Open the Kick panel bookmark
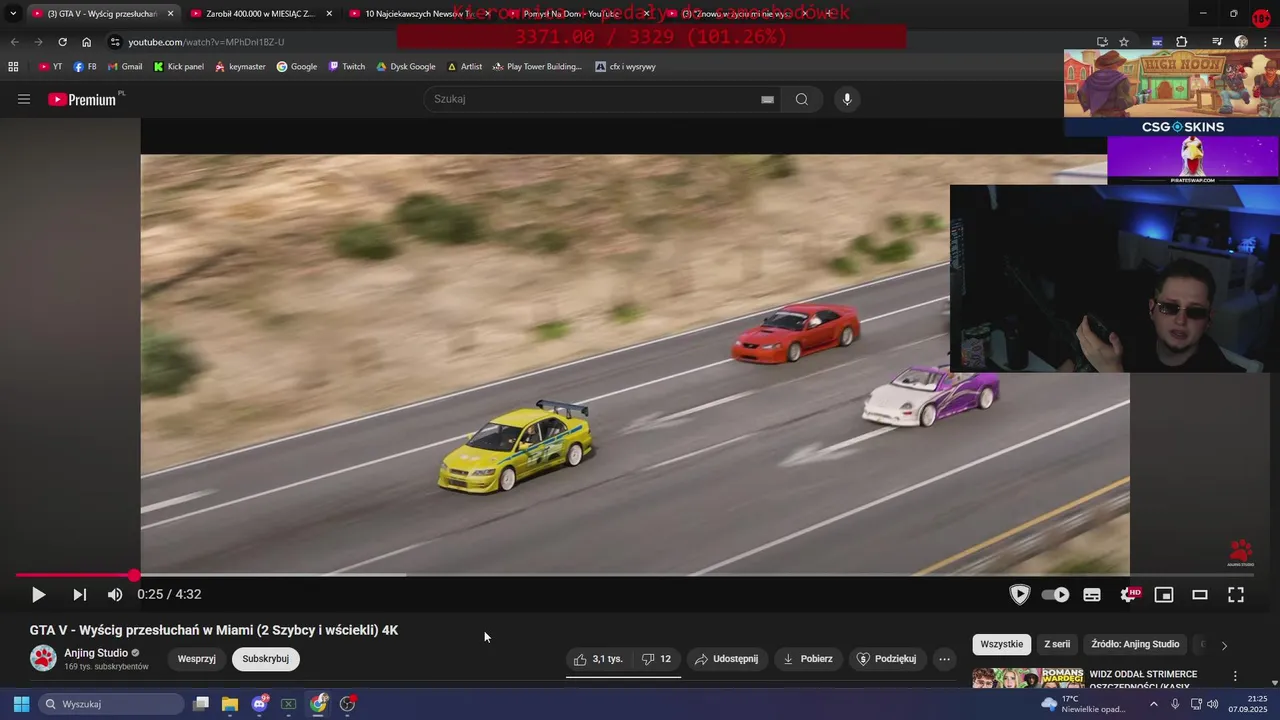Image resolution: width=1280 pixels, height=720 pixels. [x=178, y=67]
